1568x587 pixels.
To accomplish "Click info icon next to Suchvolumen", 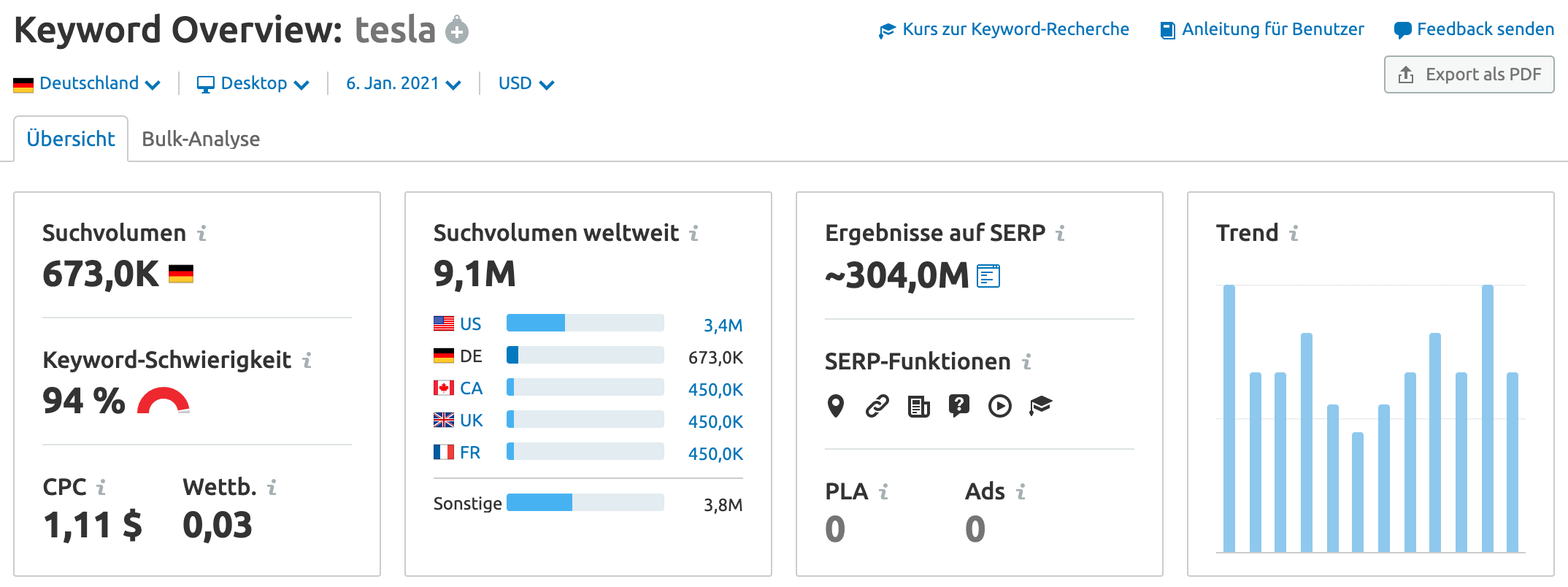I will point(202,233).
